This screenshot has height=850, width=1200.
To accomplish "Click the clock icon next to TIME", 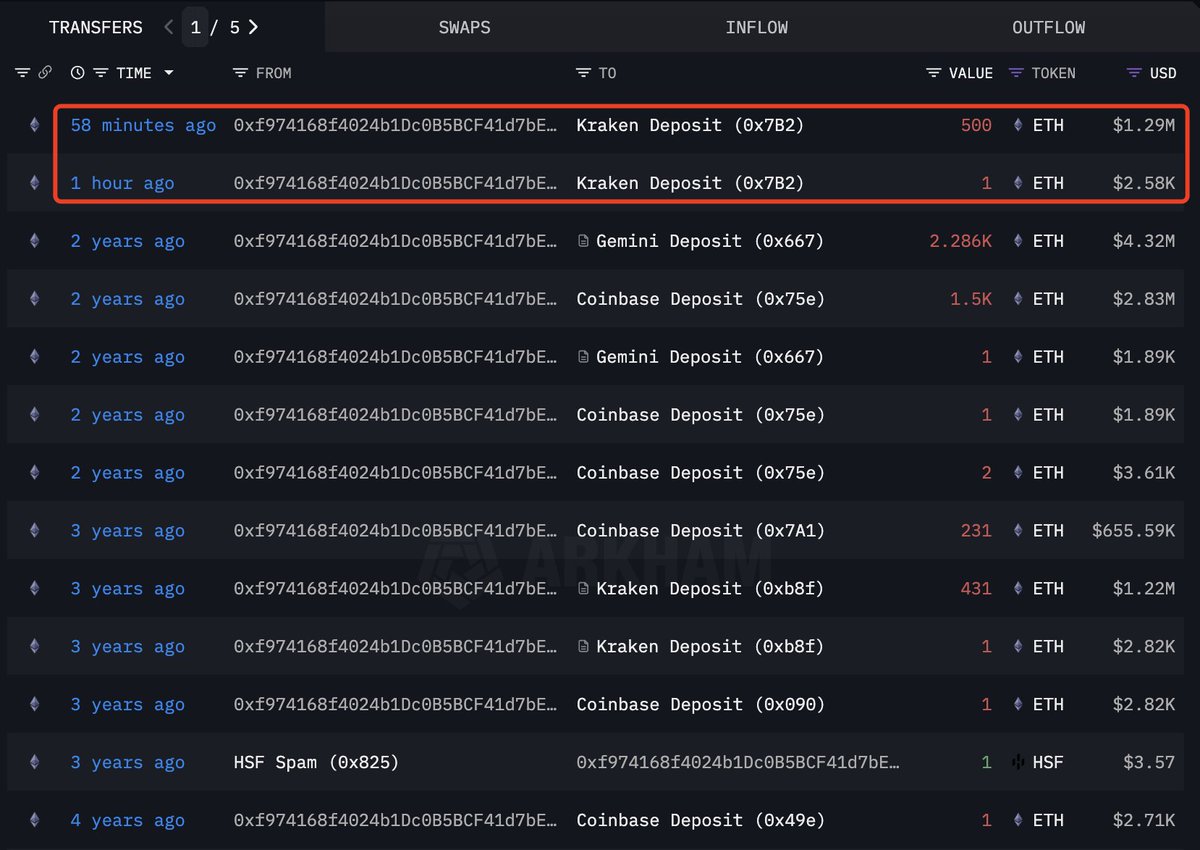I will pyautogui.click(x=78, y=73).
